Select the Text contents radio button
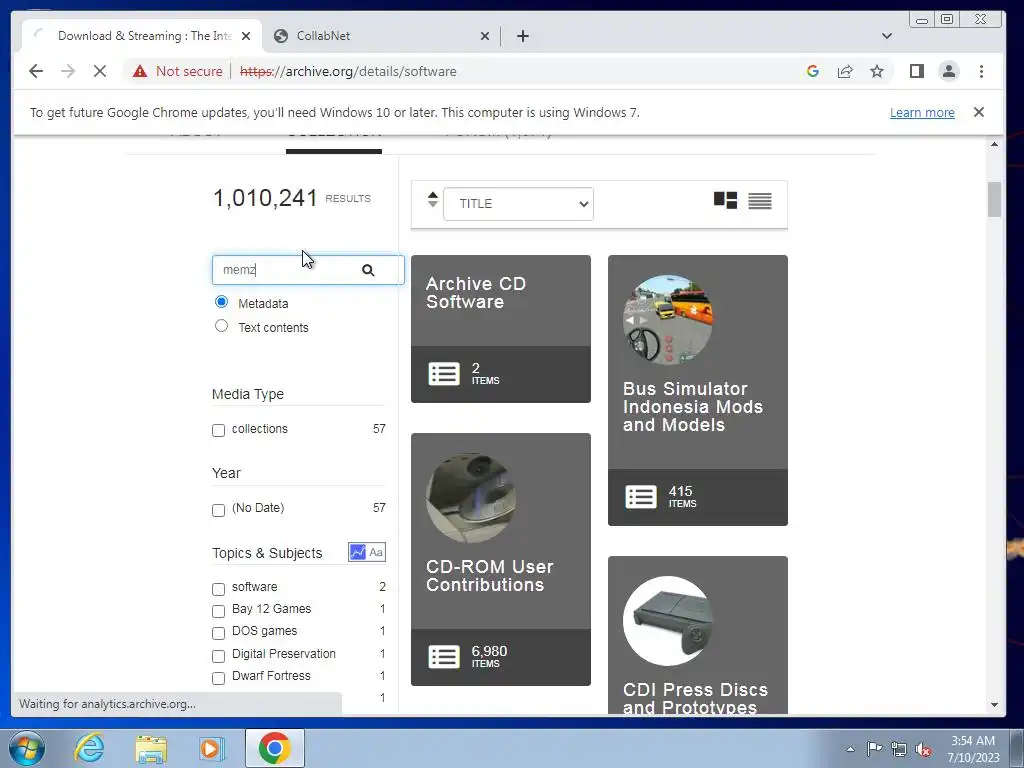Screen dimensions: 1024x768 221,325
